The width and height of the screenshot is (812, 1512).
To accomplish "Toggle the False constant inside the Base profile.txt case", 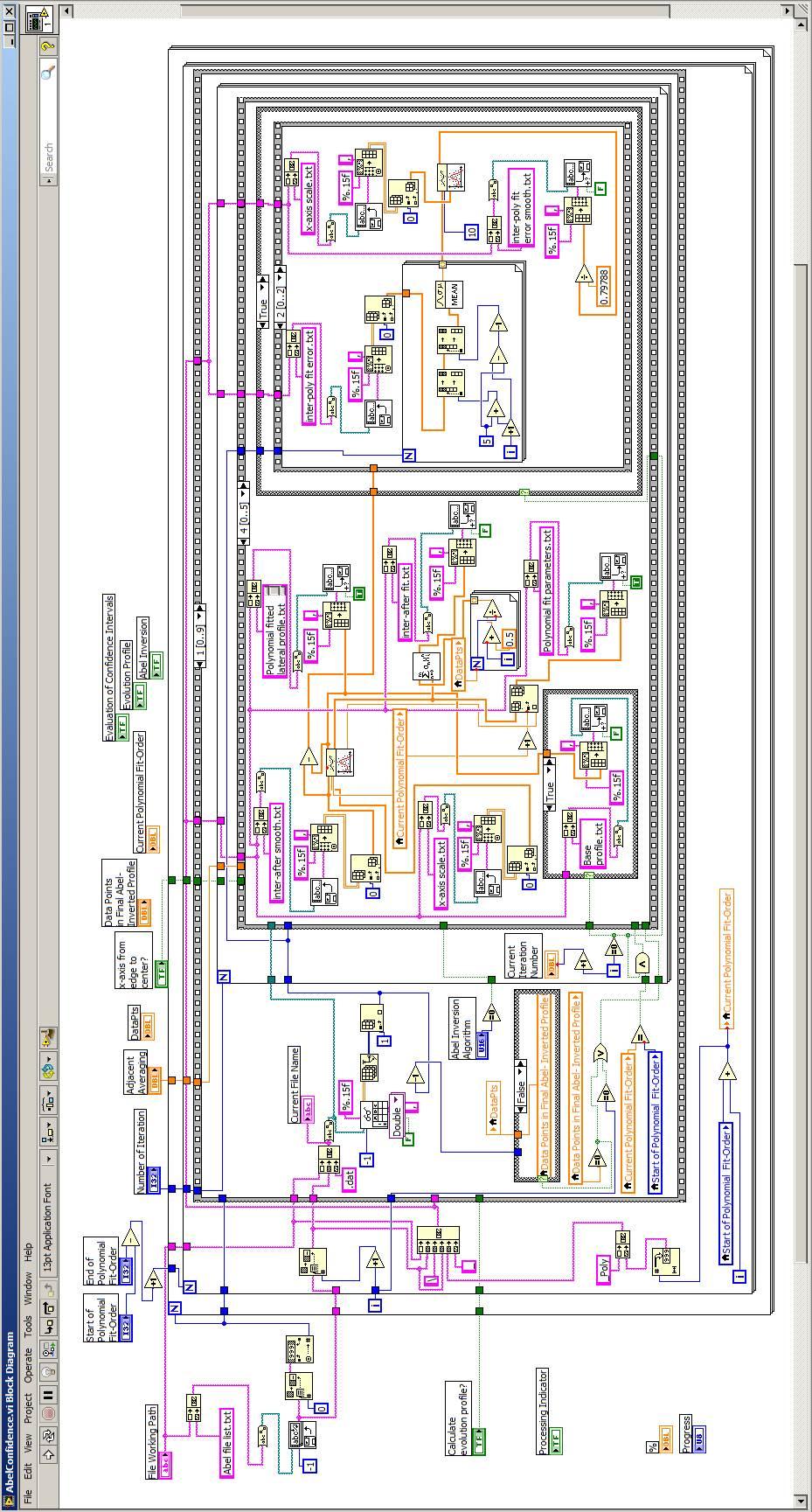I will pyautogui.click(x=617, y=733).
